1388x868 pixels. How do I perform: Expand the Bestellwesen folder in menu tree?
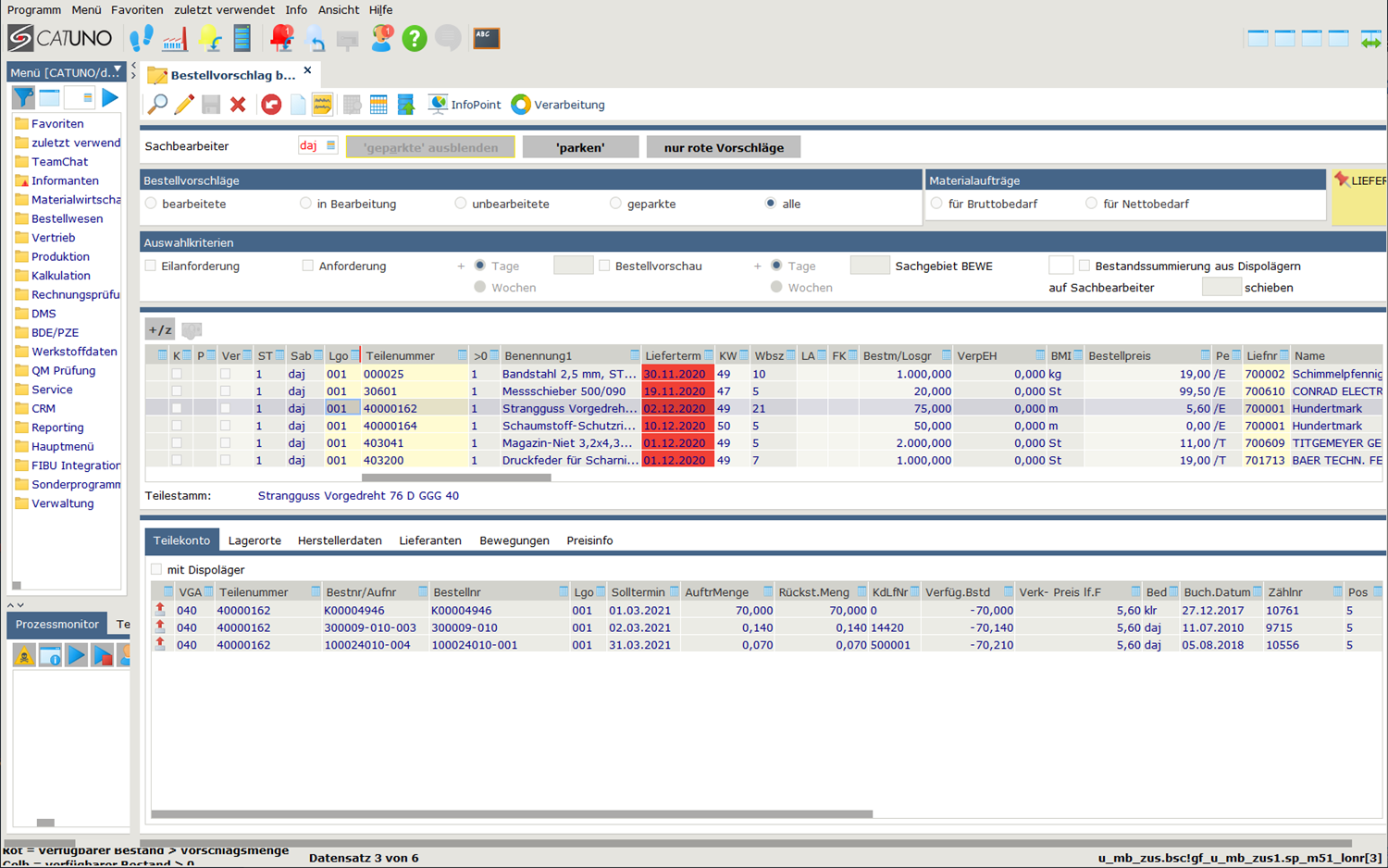(x=67, y=218)
